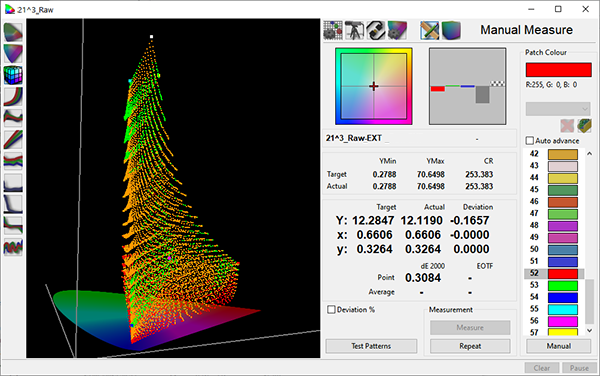Open the falling blue curve graph icon

tap(13, 203)
